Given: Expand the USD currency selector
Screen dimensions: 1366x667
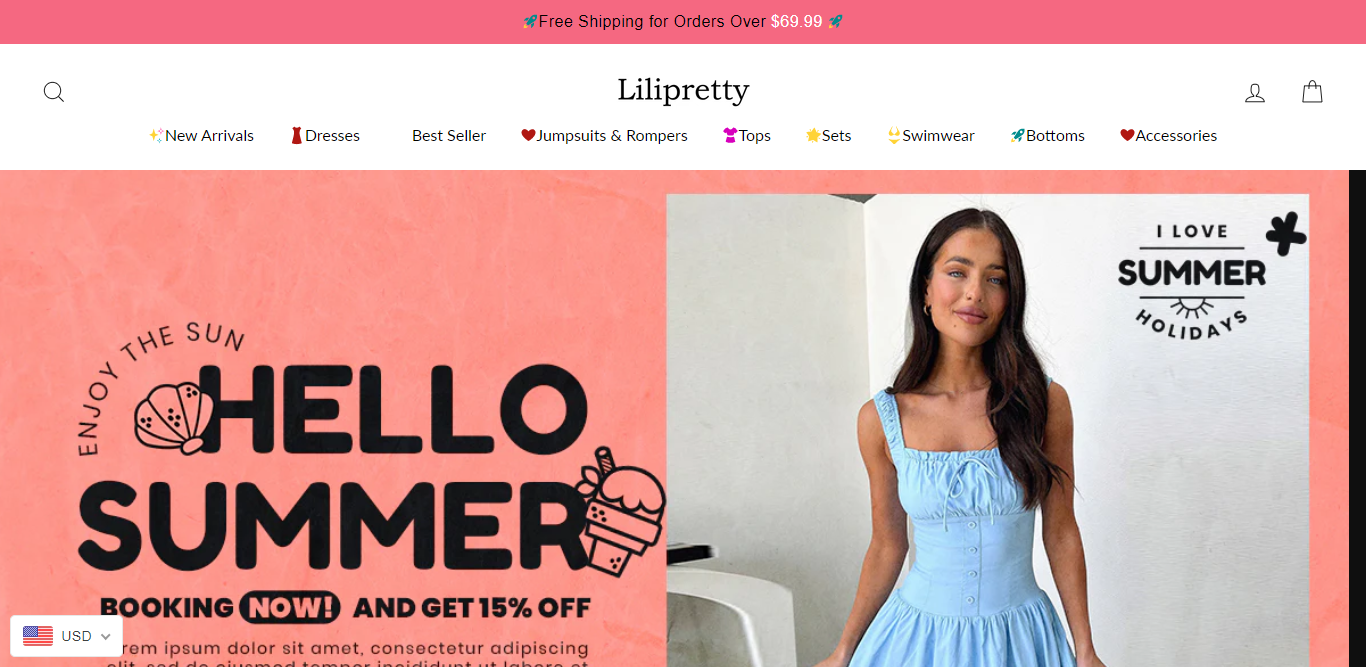Looking at the screenshot, I should [67, 636].
